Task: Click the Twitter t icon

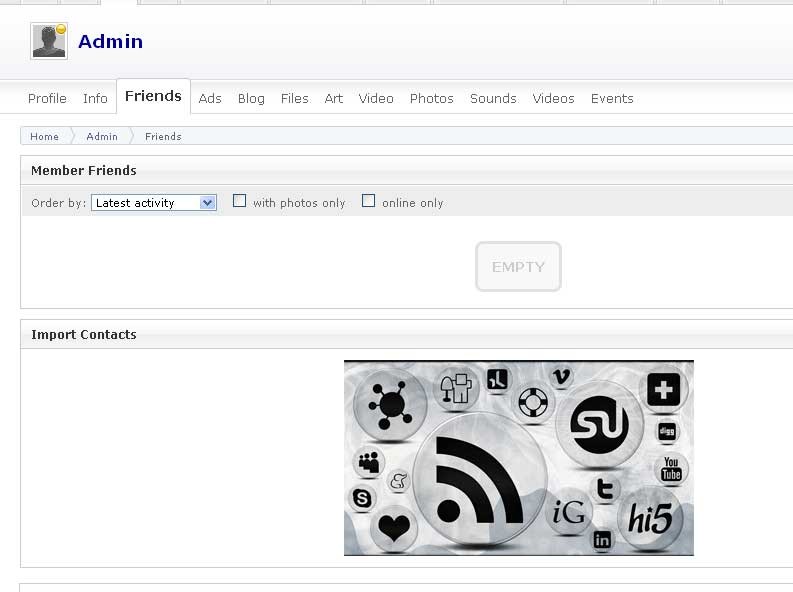Action: coord(605,489)
